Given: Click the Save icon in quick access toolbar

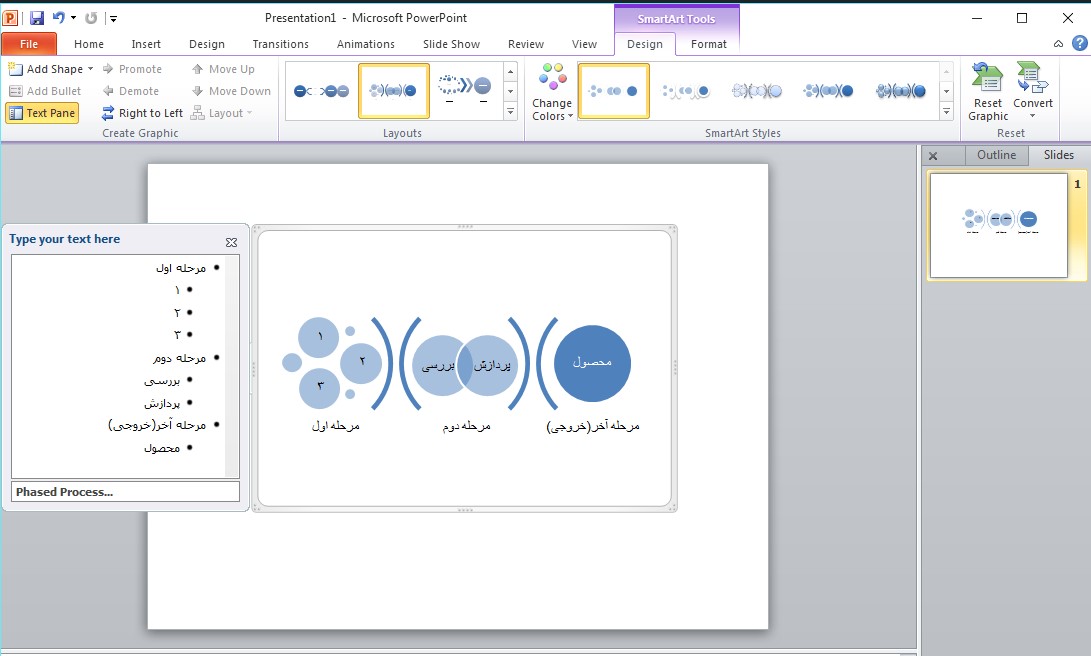Looking at the screenshot, I should [x=37, y=18].
